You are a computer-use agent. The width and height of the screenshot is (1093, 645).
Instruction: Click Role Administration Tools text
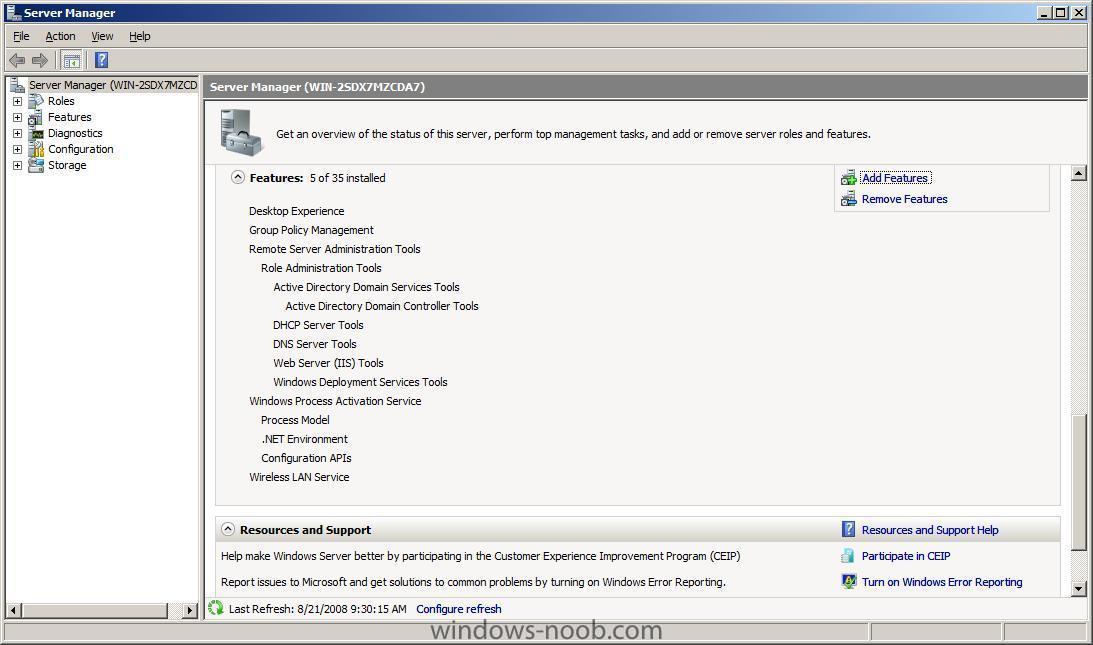point(321,268)
